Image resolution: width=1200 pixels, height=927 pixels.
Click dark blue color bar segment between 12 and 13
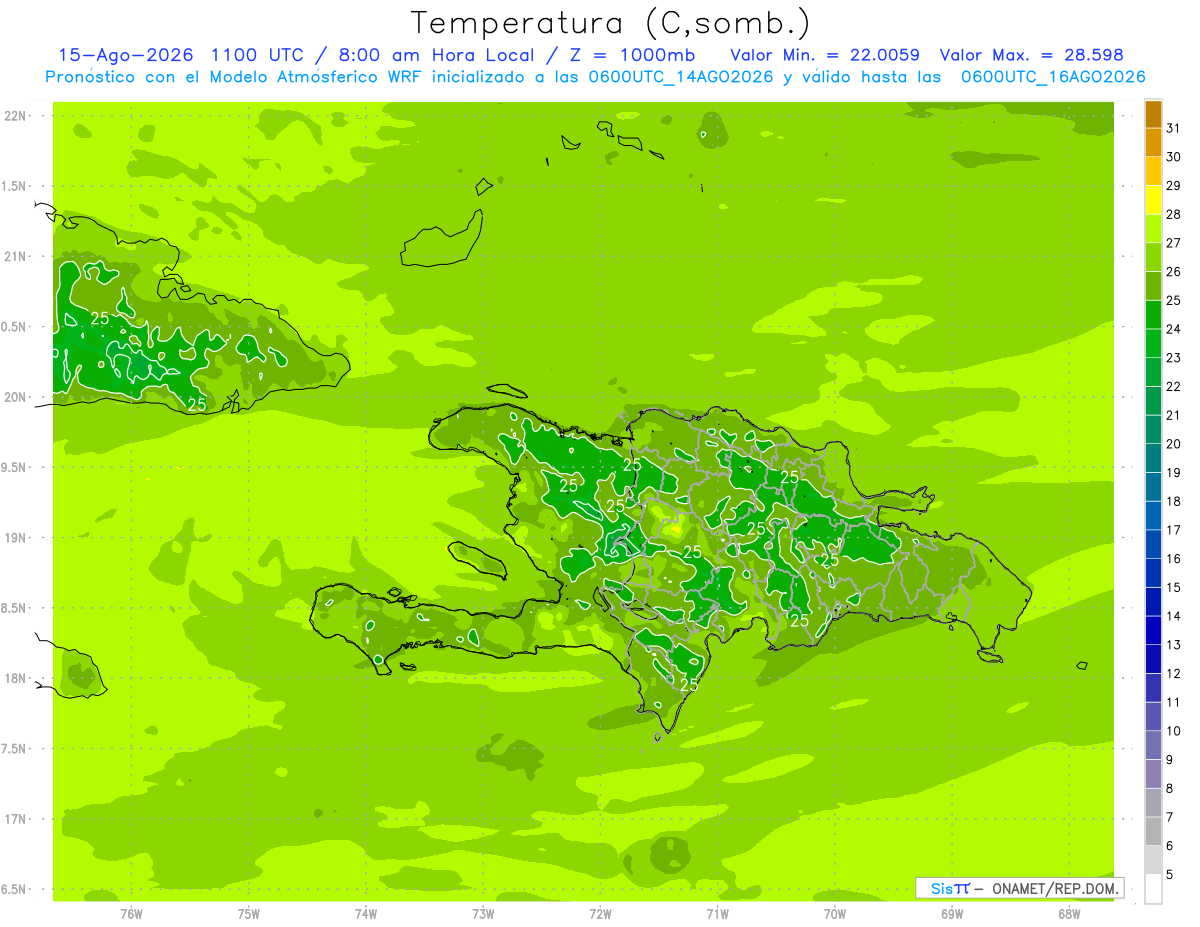pos(1153,659)
